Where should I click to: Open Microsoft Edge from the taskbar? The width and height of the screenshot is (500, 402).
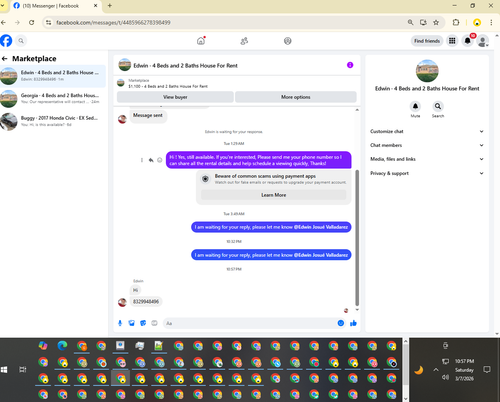coord(62,346)
